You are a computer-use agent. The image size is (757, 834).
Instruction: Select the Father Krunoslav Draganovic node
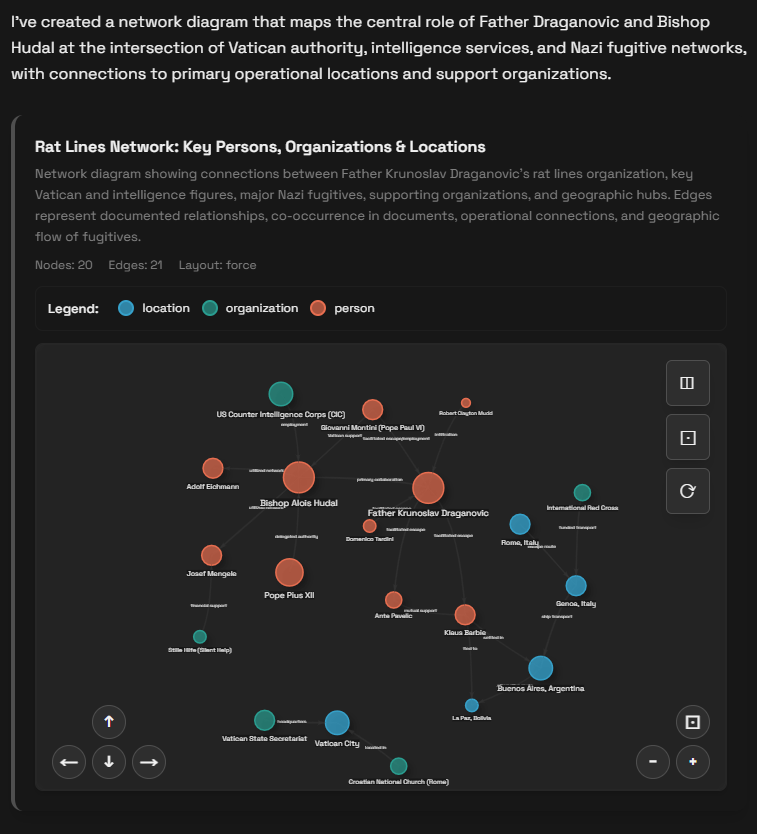click(428, 488)
